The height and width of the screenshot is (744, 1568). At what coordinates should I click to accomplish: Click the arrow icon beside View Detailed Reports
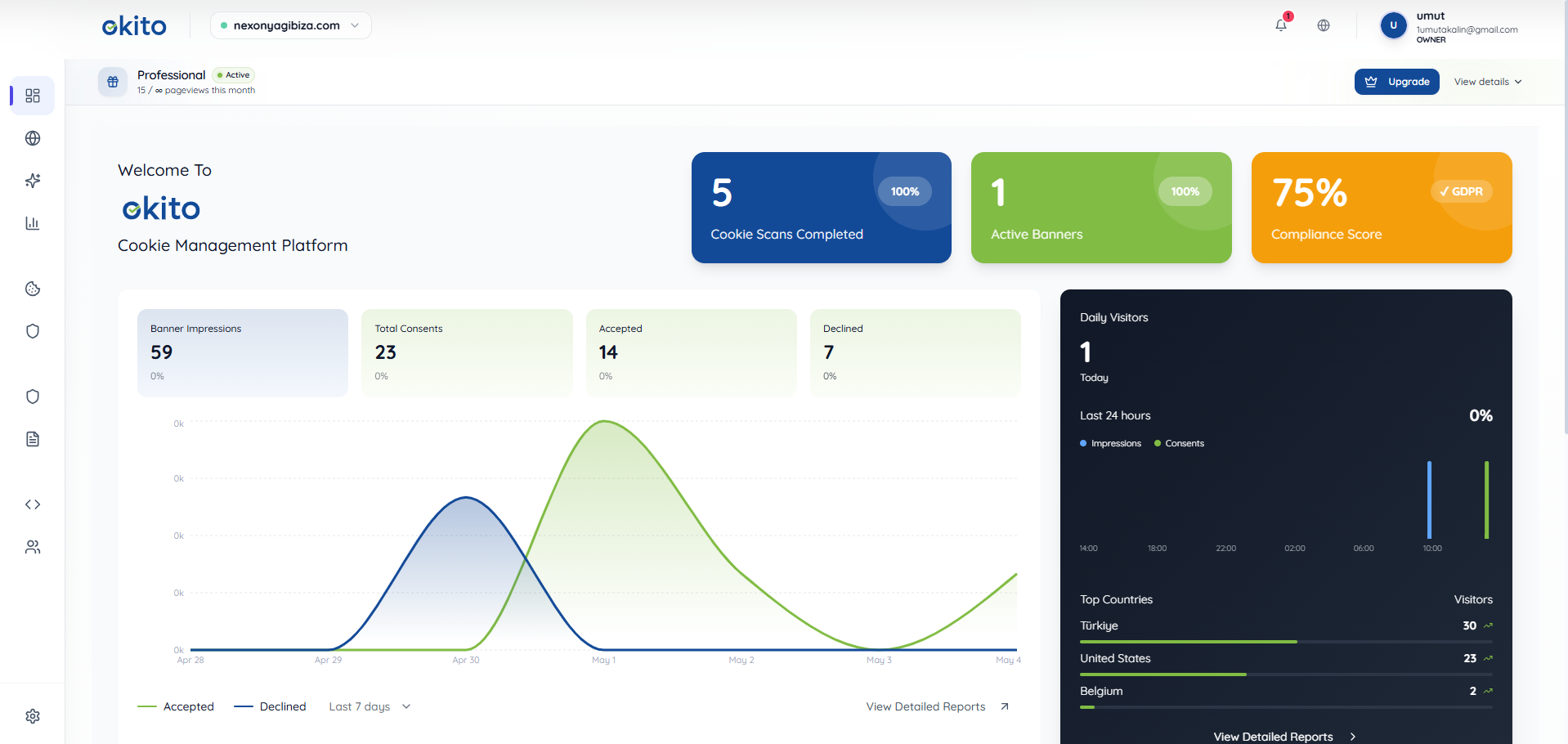(1005, 706)
